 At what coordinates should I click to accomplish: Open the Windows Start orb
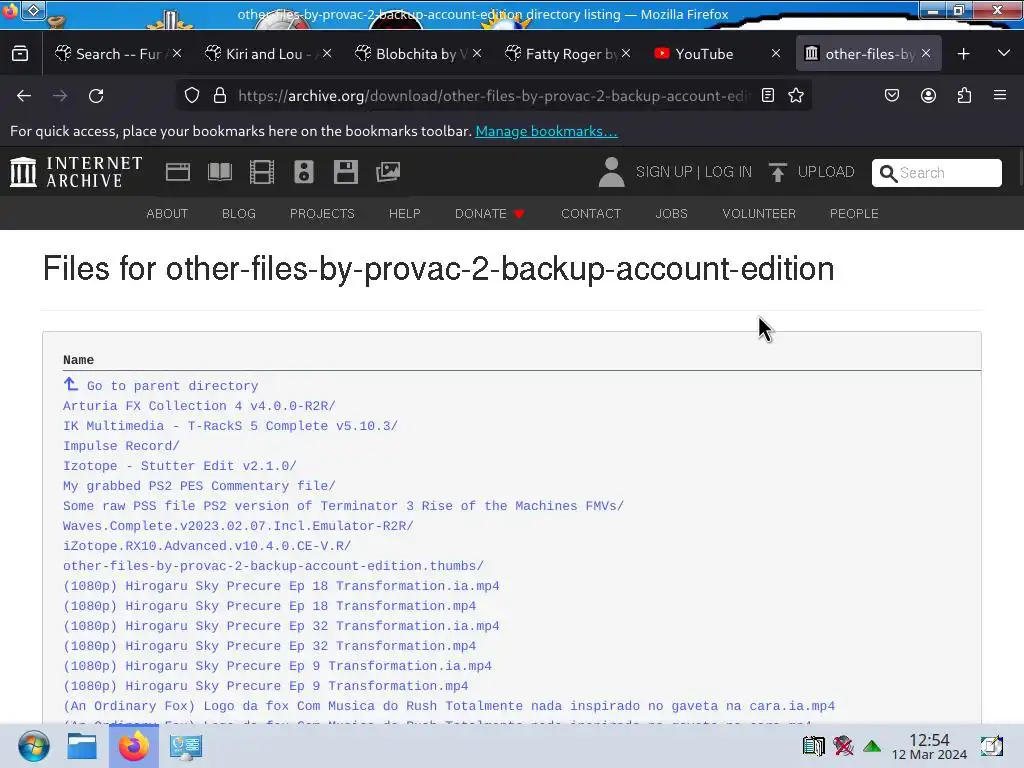tap(33, 746)
